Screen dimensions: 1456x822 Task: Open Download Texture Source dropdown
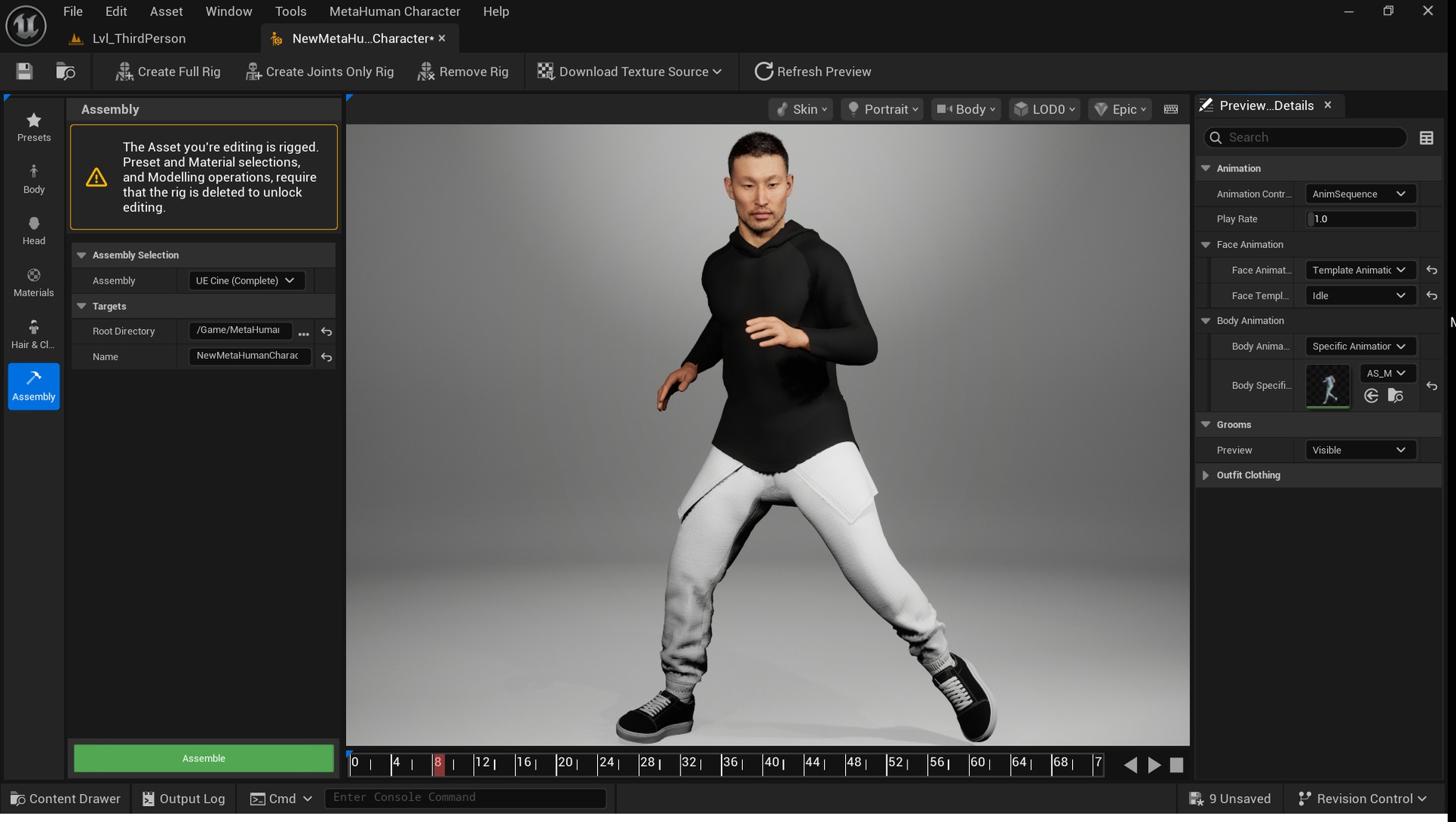tap(629, 71)
